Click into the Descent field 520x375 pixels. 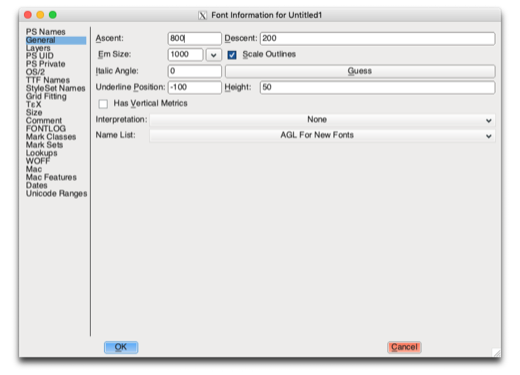point(377,38)
